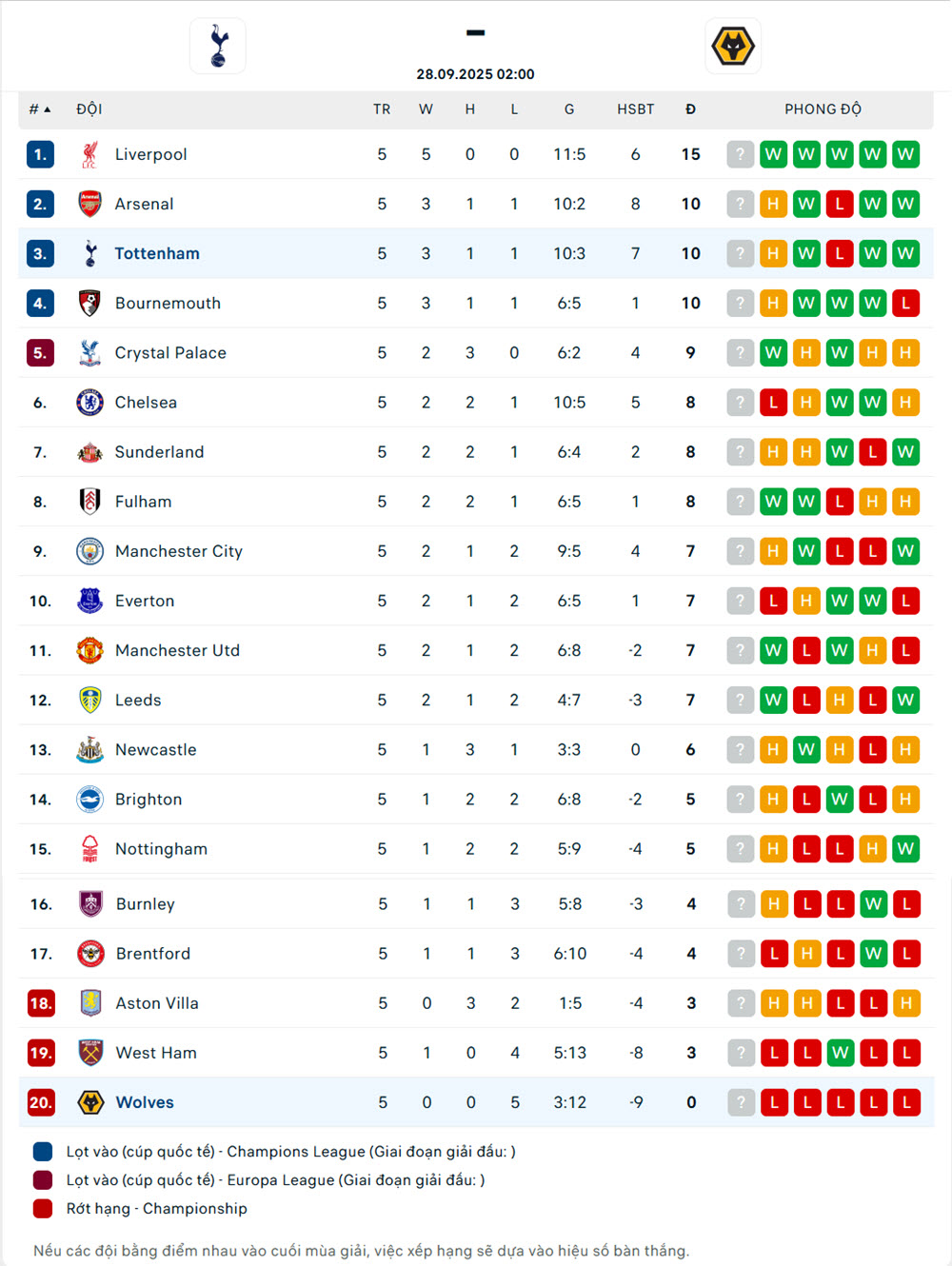Click the PHONG ĐỘ form header
952x1266 pixels.
click(x=823, y=109)
